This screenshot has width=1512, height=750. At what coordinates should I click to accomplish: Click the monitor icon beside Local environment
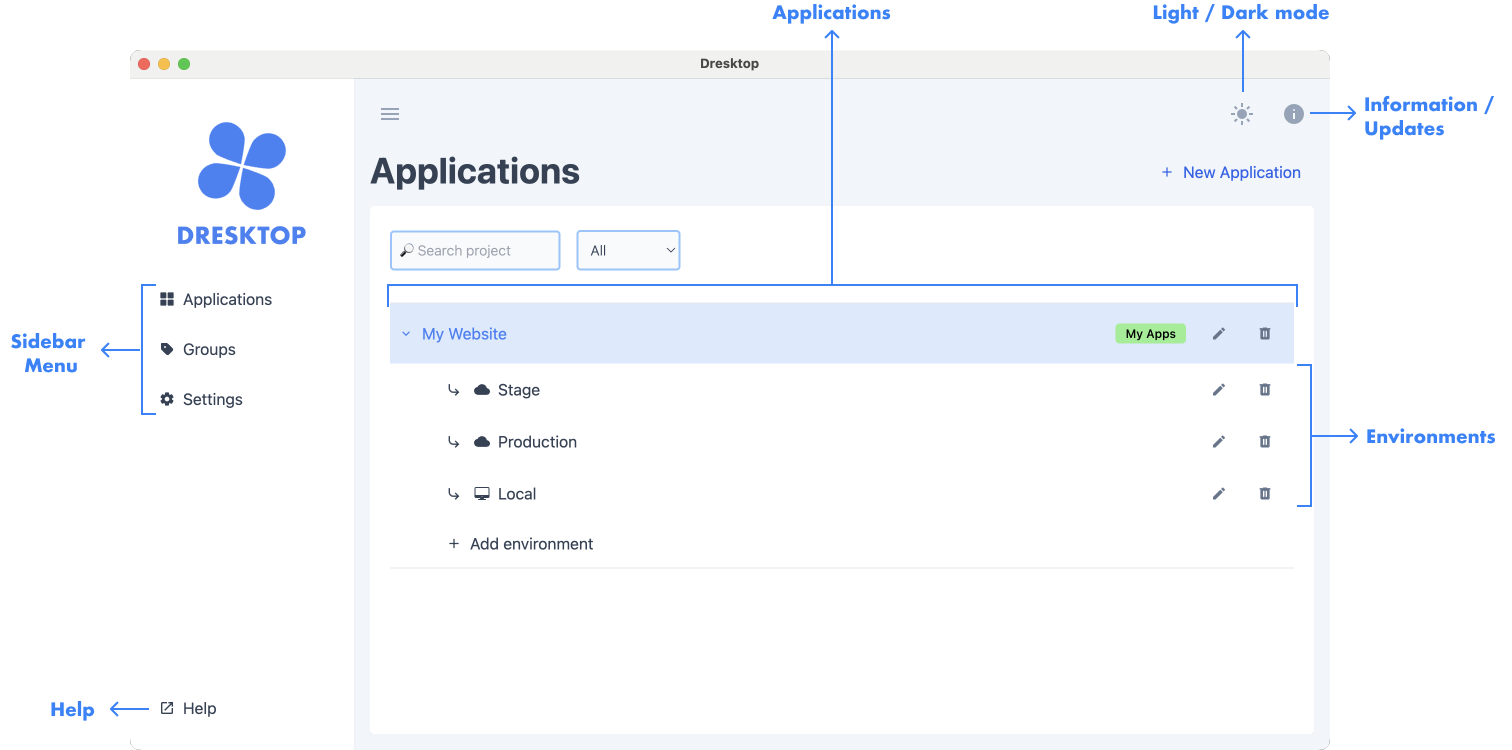(481, 493)
